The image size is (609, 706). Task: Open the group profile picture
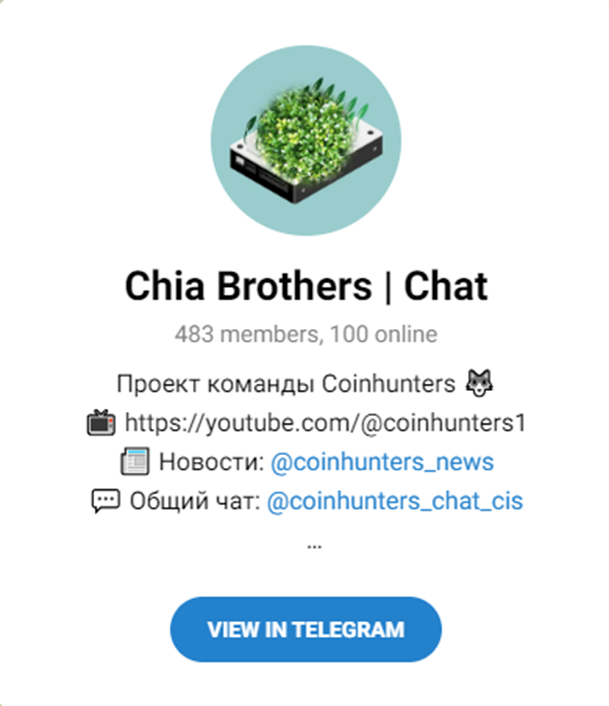coord(306,140)
